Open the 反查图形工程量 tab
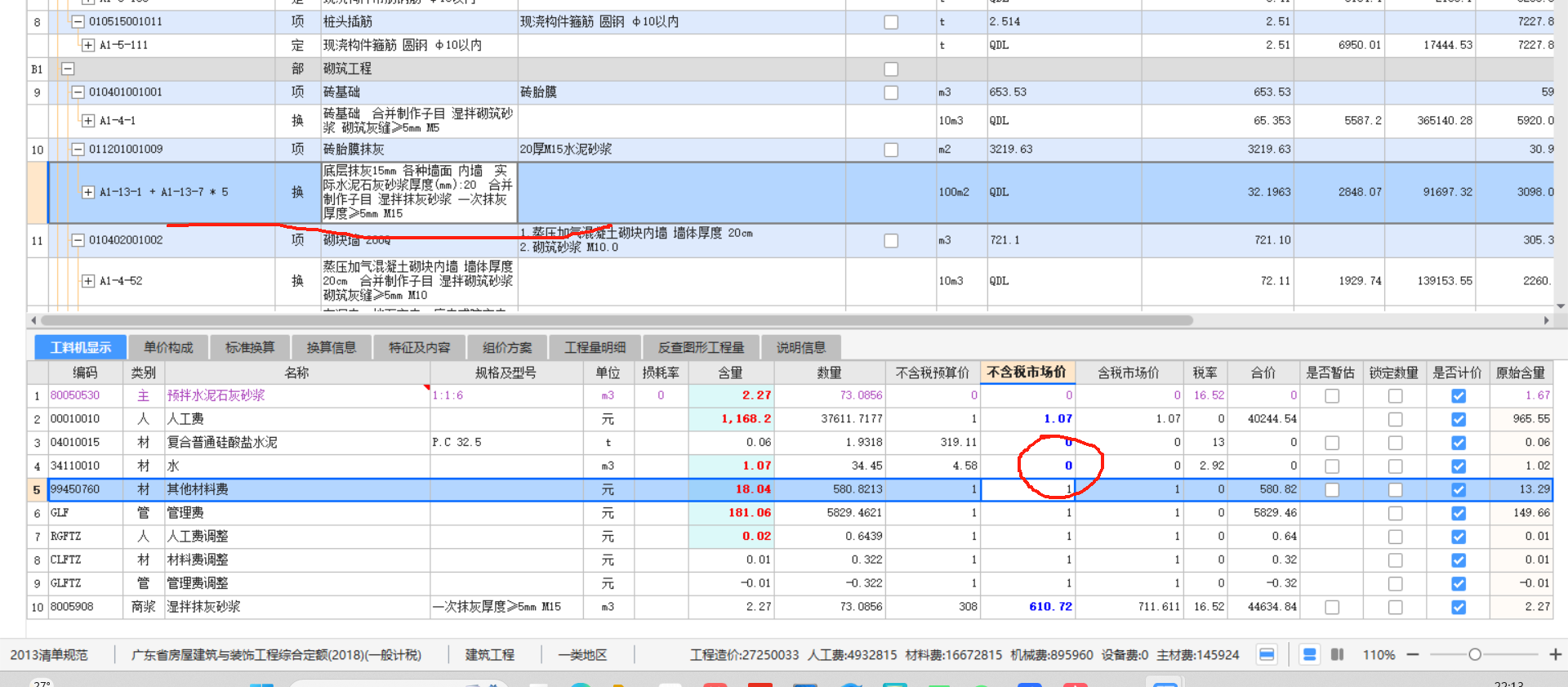This screenshot has width=1568, height=687. [702, 348]
